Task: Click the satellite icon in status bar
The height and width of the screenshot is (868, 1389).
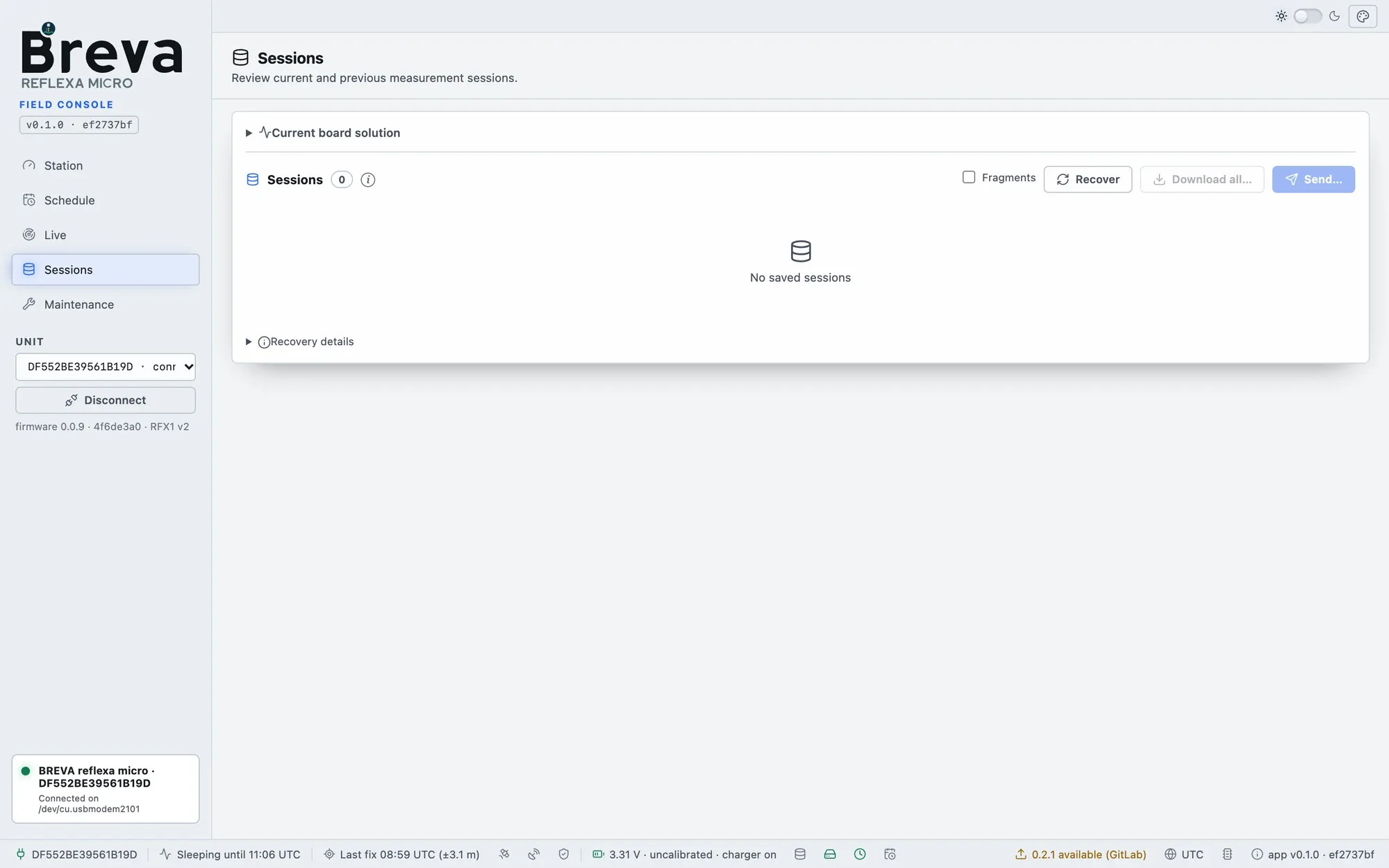Action: pos(504,854)
